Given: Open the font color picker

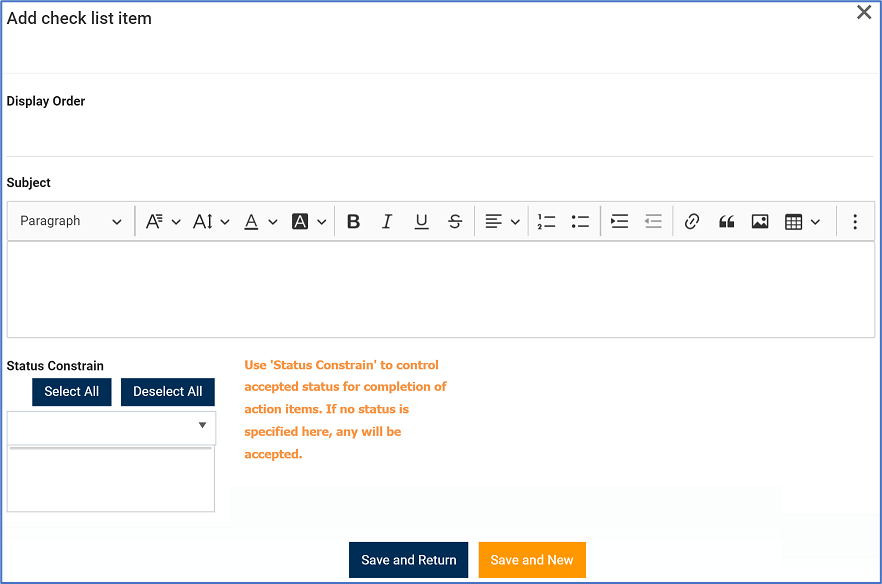Looking at the screenshot, I should [x=260, y=222].
